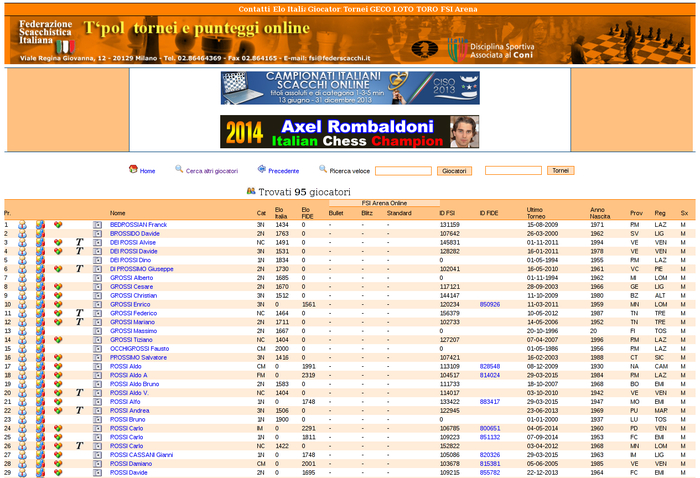Open GROSSI Tiziano's player page
This screenshot has height=478, width=700.
click(x=131, y=340)
